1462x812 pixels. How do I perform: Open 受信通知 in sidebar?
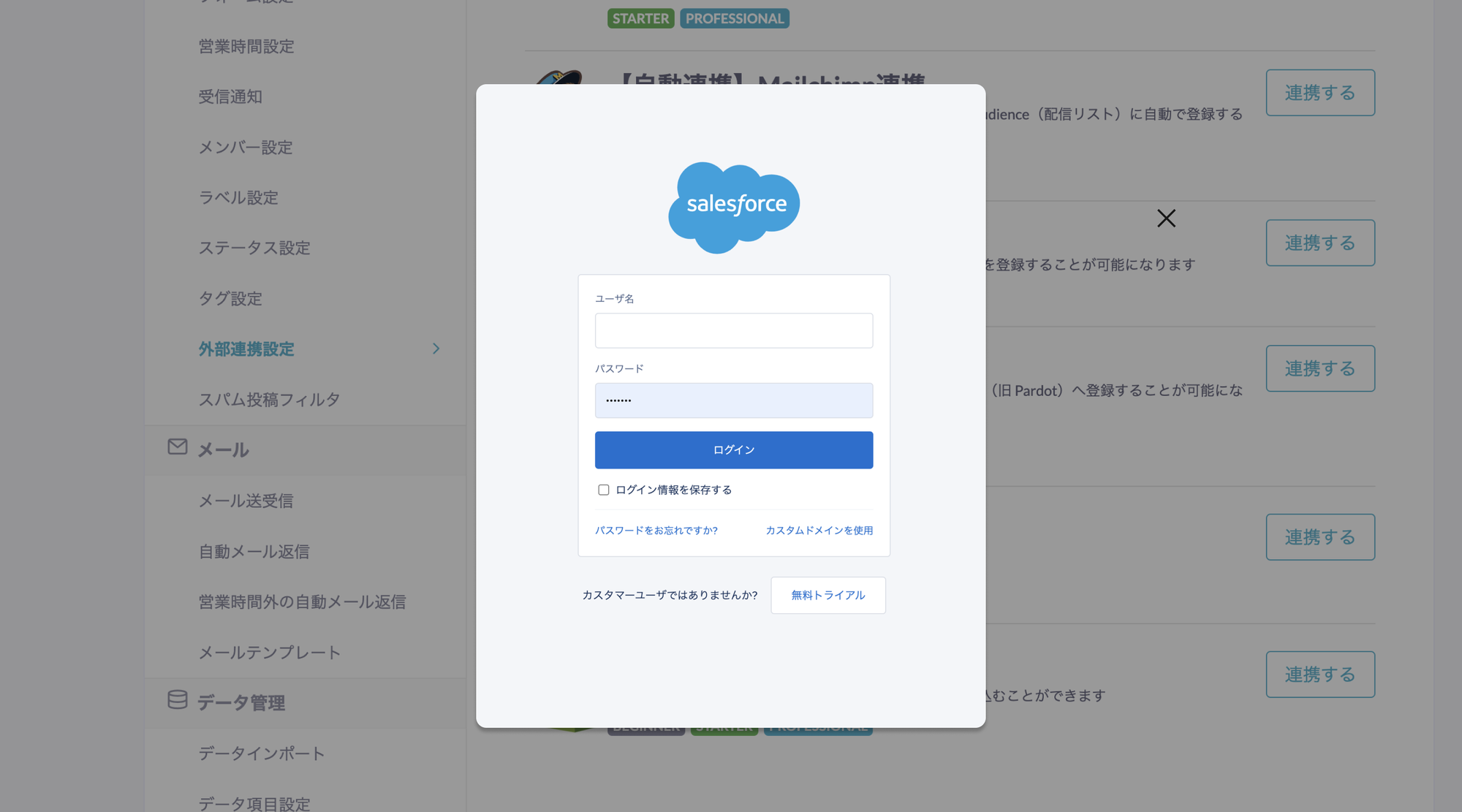230,97
